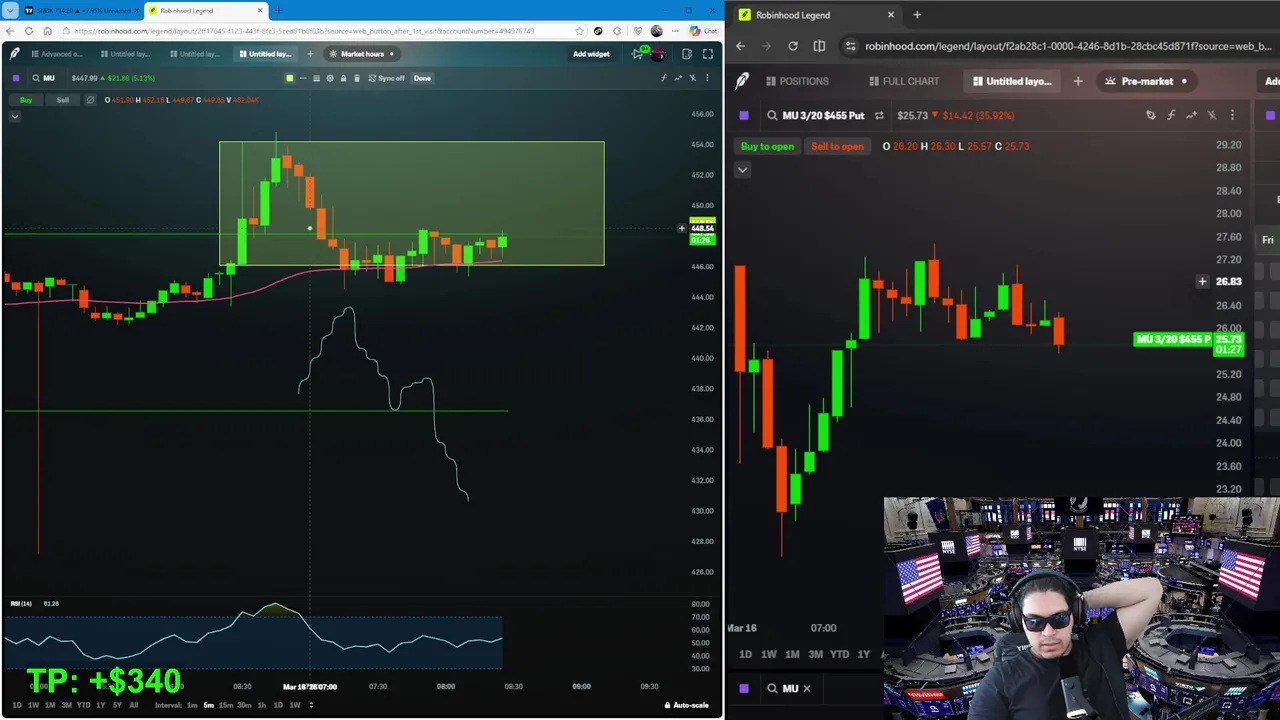Screen dimensions: 1280x720
Task: Open notifications icon with green badge
Action: click(x=639, y=54)
